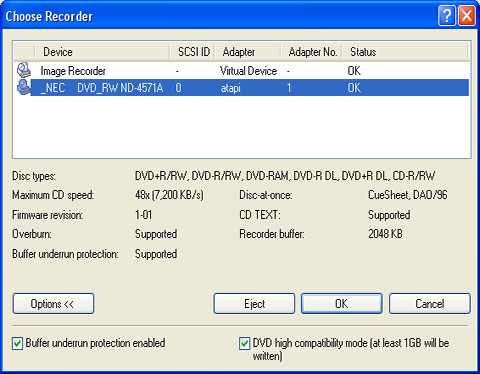The width and height of the screenshot is (480, 374).
Task: Close the Choose Recorder dialog
Action: [x=467, y=15]
